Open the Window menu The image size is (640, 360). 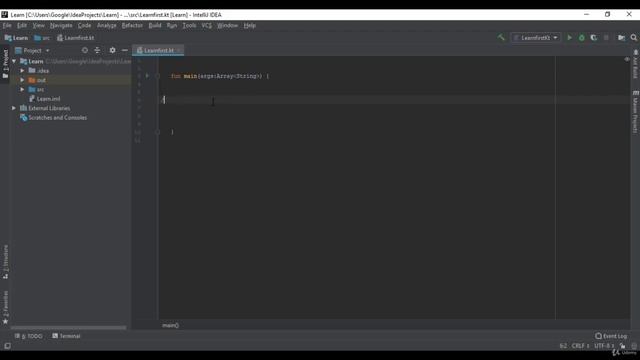[x=227, y=25]
